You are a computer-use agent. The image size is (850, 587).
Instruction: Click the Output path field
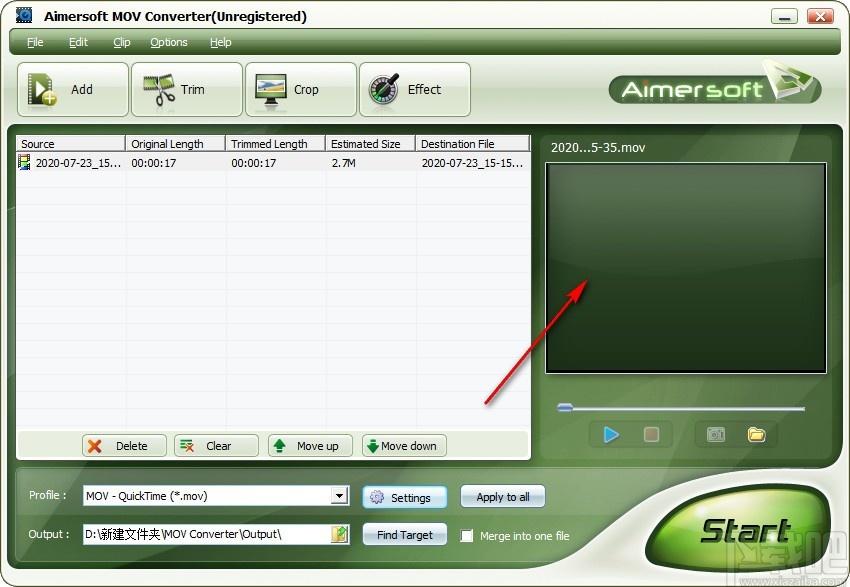[x=205, y=534]
